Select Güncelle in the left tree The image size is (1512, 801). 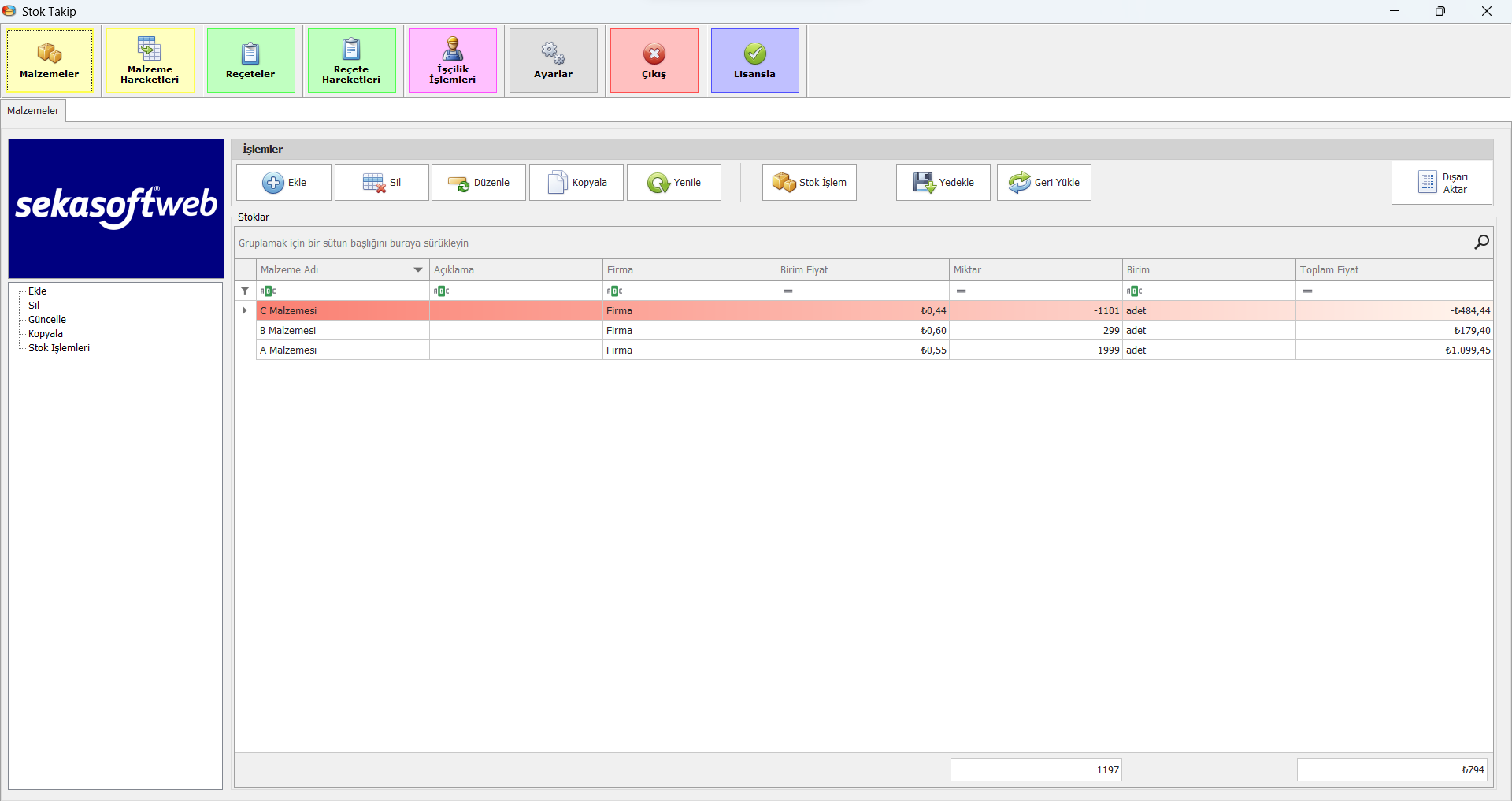point(47,320)
